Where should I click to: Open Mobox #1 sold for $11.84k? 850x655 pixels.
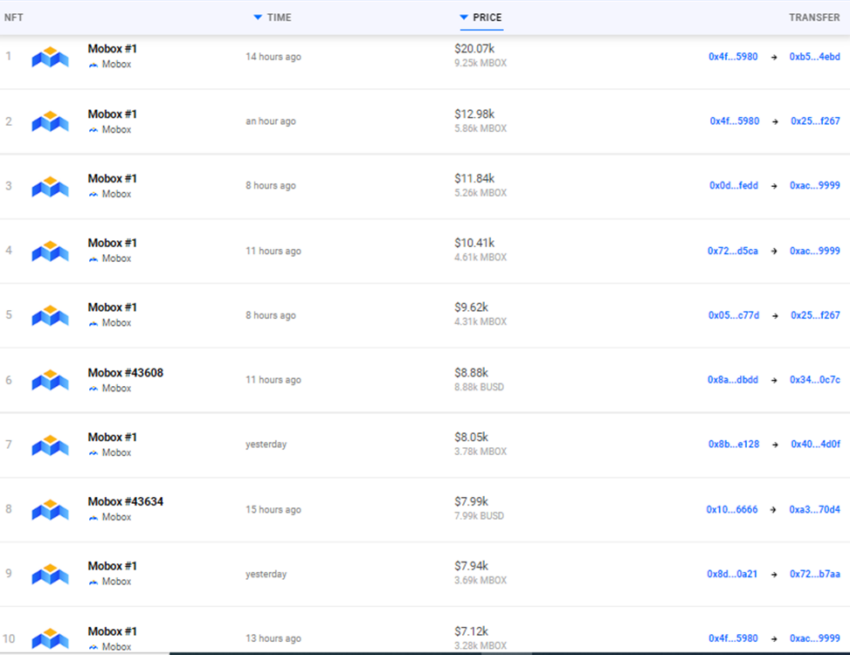coord(112,179)
